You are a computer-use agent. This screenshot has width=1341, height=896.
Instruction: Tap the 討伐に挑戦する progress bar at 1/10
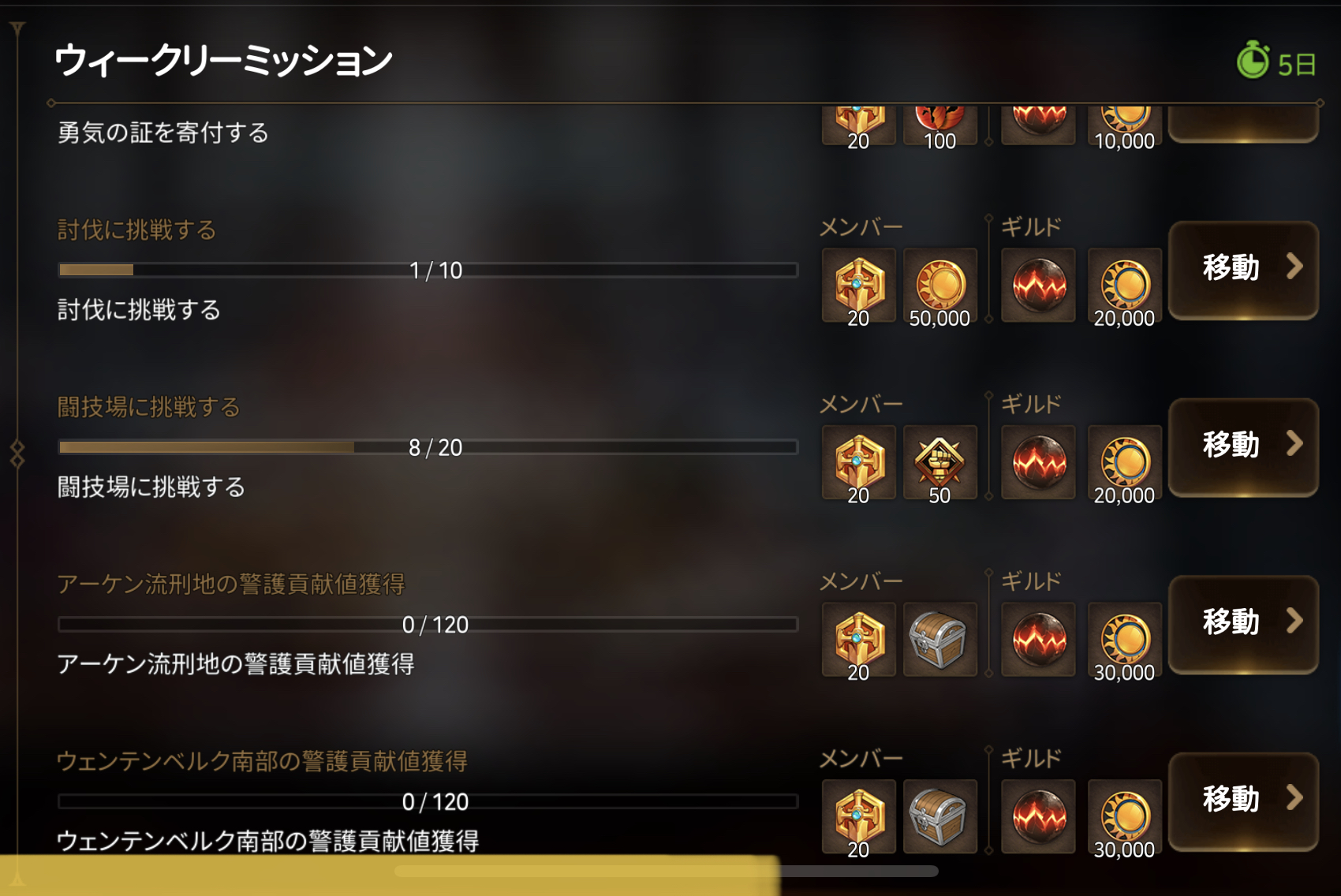tap(428, 271)
